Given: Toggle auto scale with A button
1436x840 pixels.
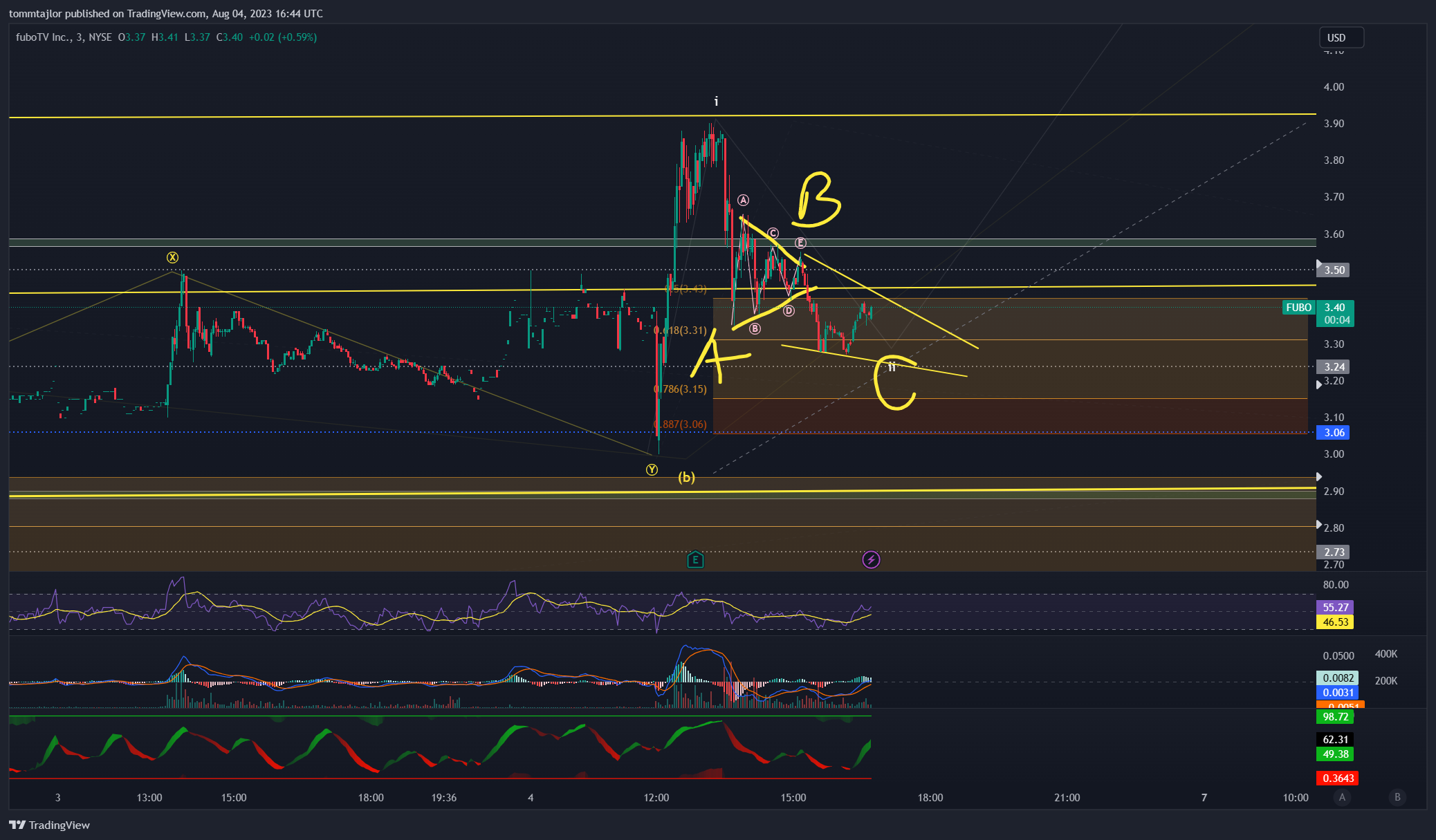Looking at the screenshot, I should 1342,797.
